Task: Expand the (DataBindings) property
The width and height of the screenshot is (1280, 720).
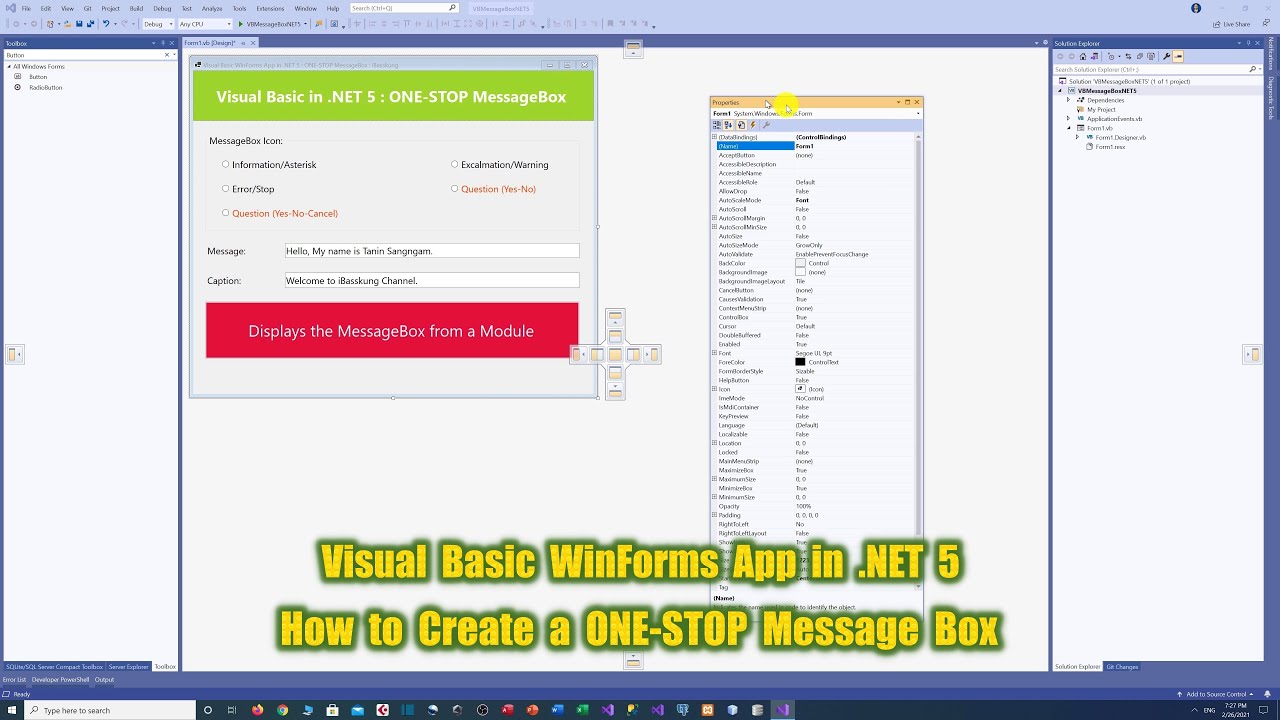Action: click(x=714, y=137)
